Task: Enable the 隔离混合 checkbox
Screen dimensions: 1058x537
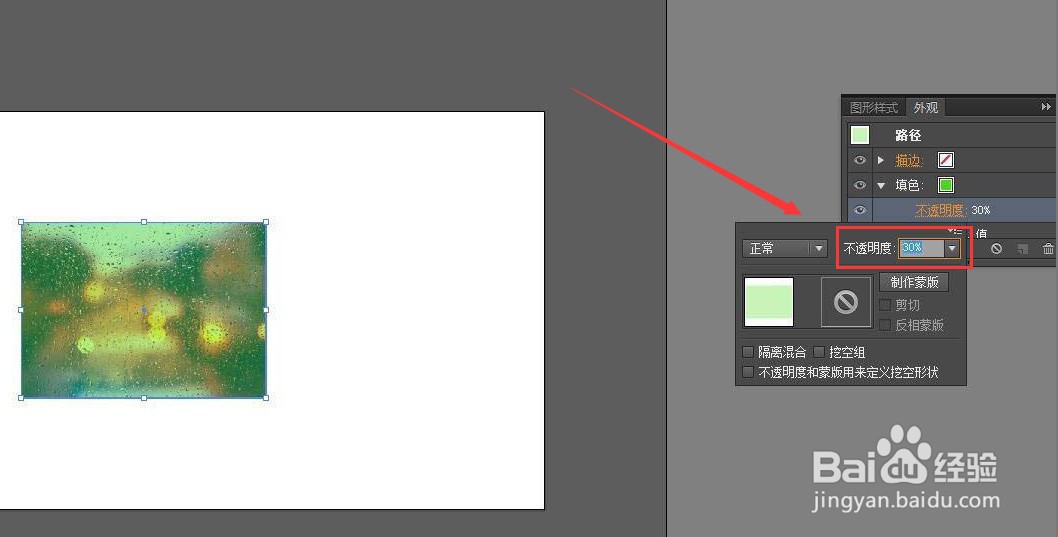Action: point(748,351)
